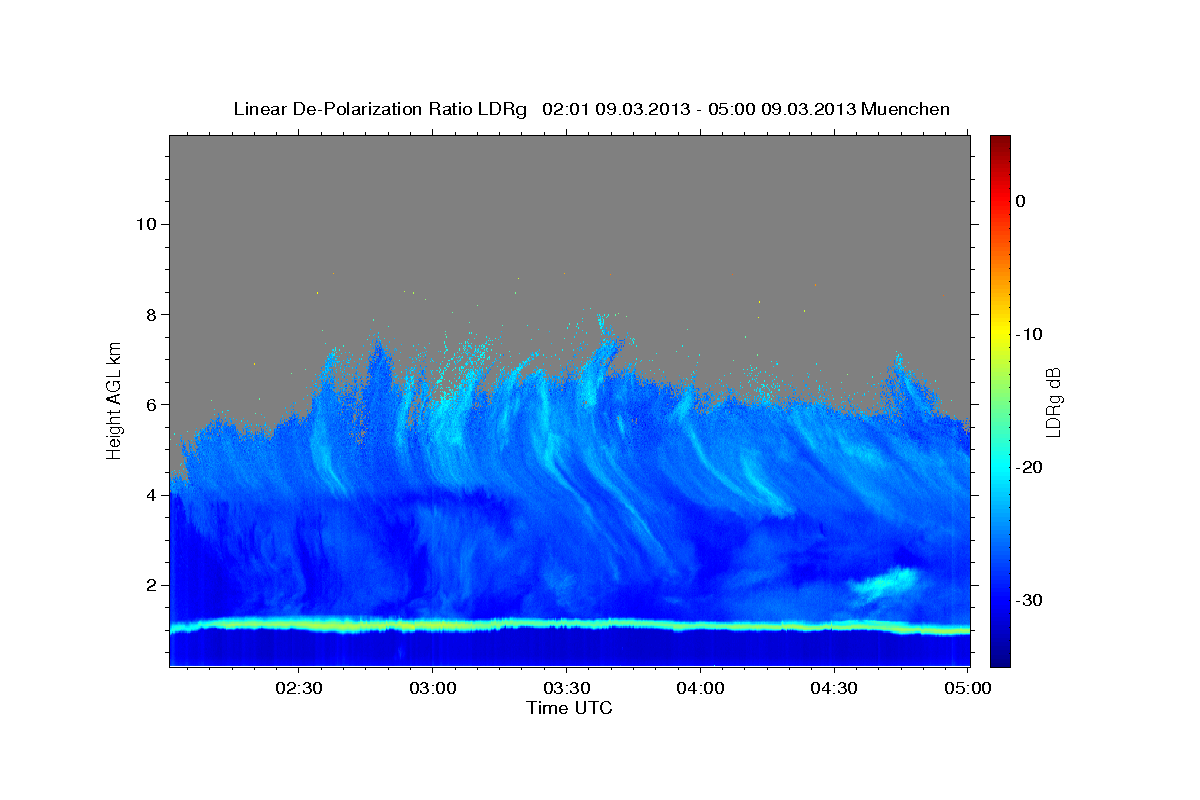Click the 02:30 time tick label
This screenshot has height=800, width=1200.
coord(299,688)
